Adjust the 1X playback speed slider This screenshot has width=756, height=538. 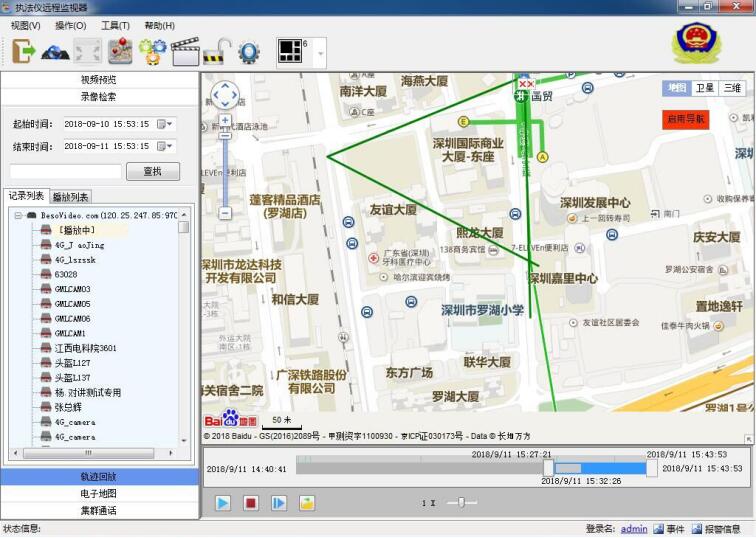pyautogui.click(x=461, y=502)
